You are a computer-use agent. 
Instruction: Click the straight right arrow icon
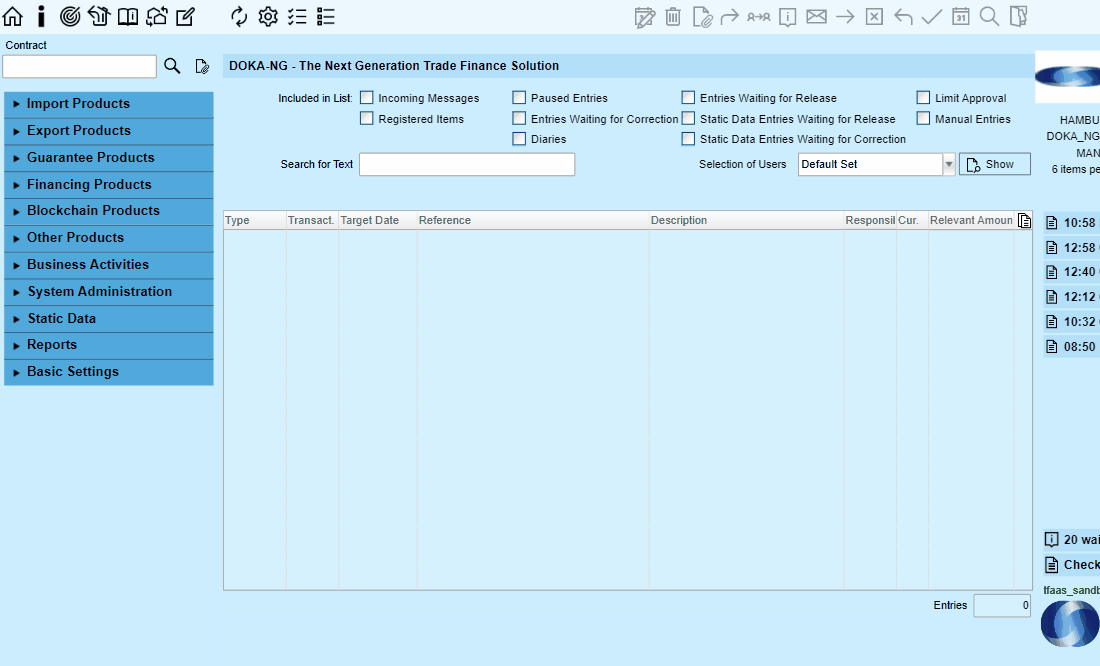(845, 16)
